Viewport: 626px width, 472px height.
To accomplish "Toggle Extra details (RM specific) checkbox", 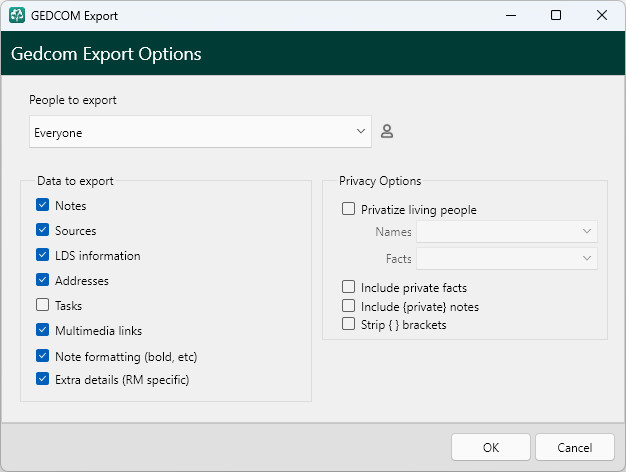I will tap(42, 379).
